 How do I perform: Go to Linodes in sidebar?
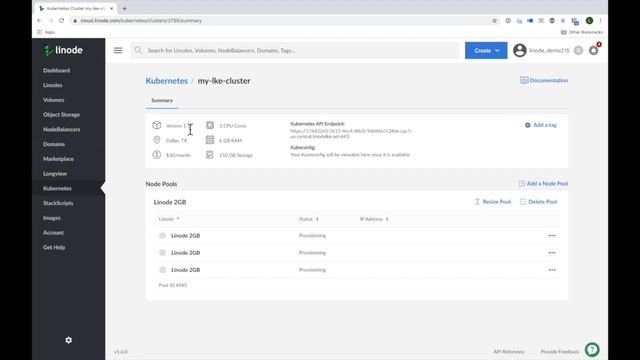point(53,85)
